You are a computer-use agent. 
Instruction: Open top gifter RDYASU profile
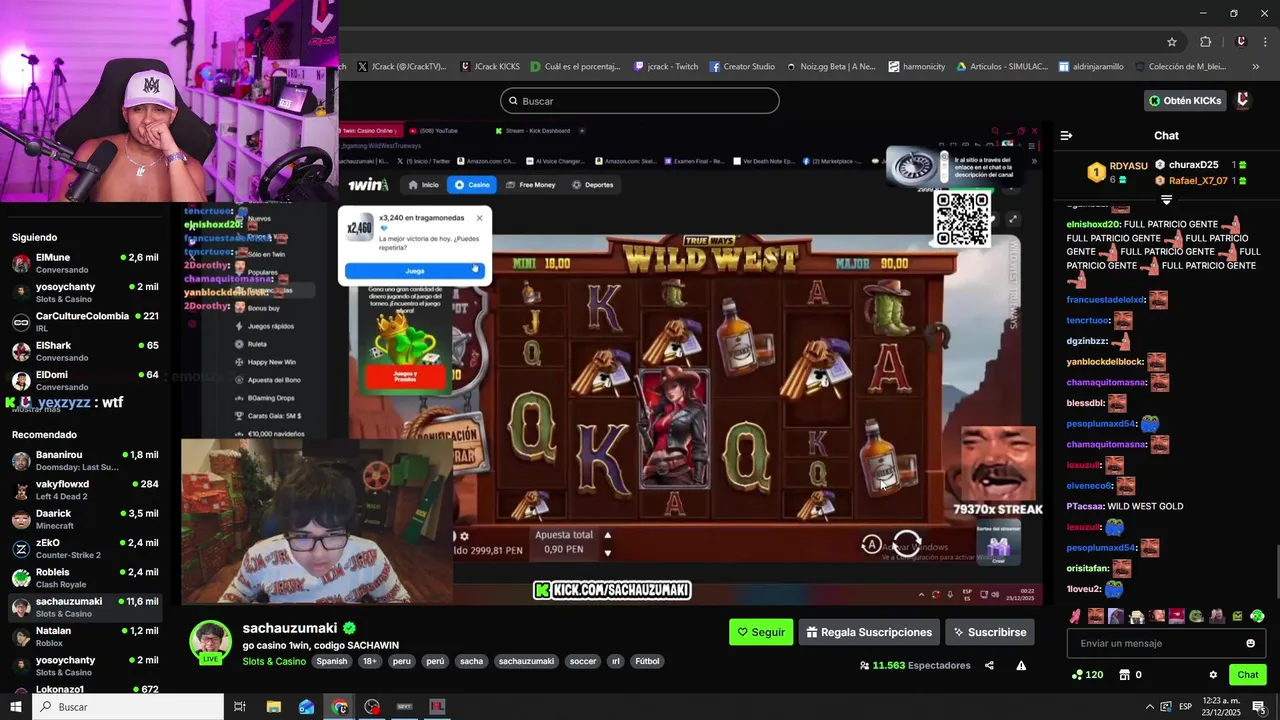tap(1128, 165)
